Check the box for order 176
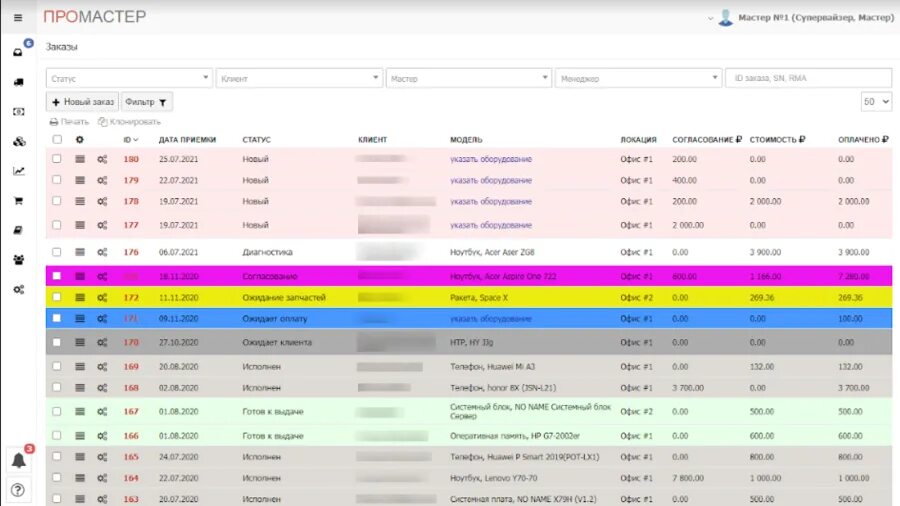Screen dimensions: 900x506 click(x=57, y=252)
